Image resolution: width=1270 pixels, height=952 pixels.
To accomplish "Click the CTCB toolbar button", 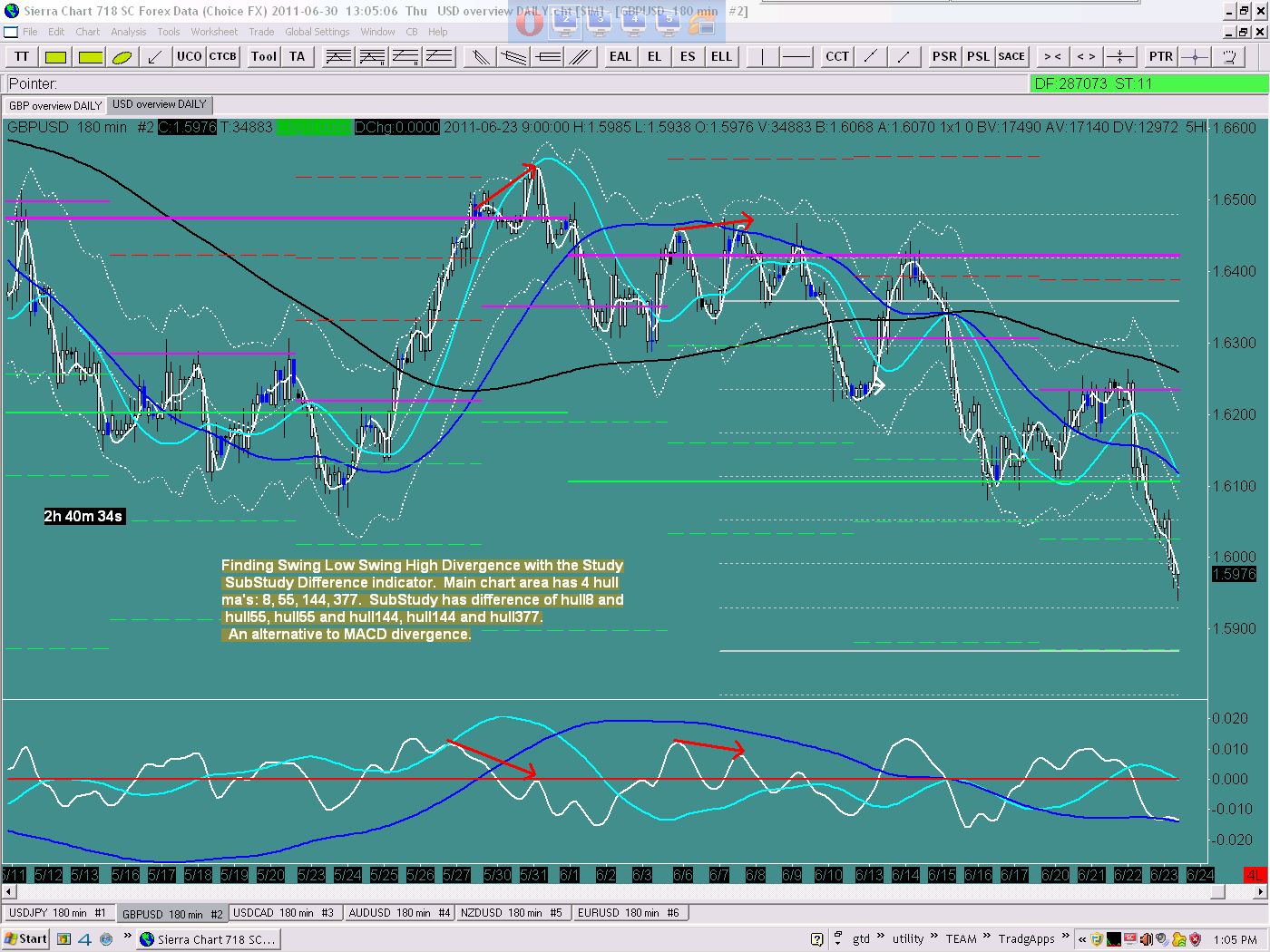I will 223,57.
